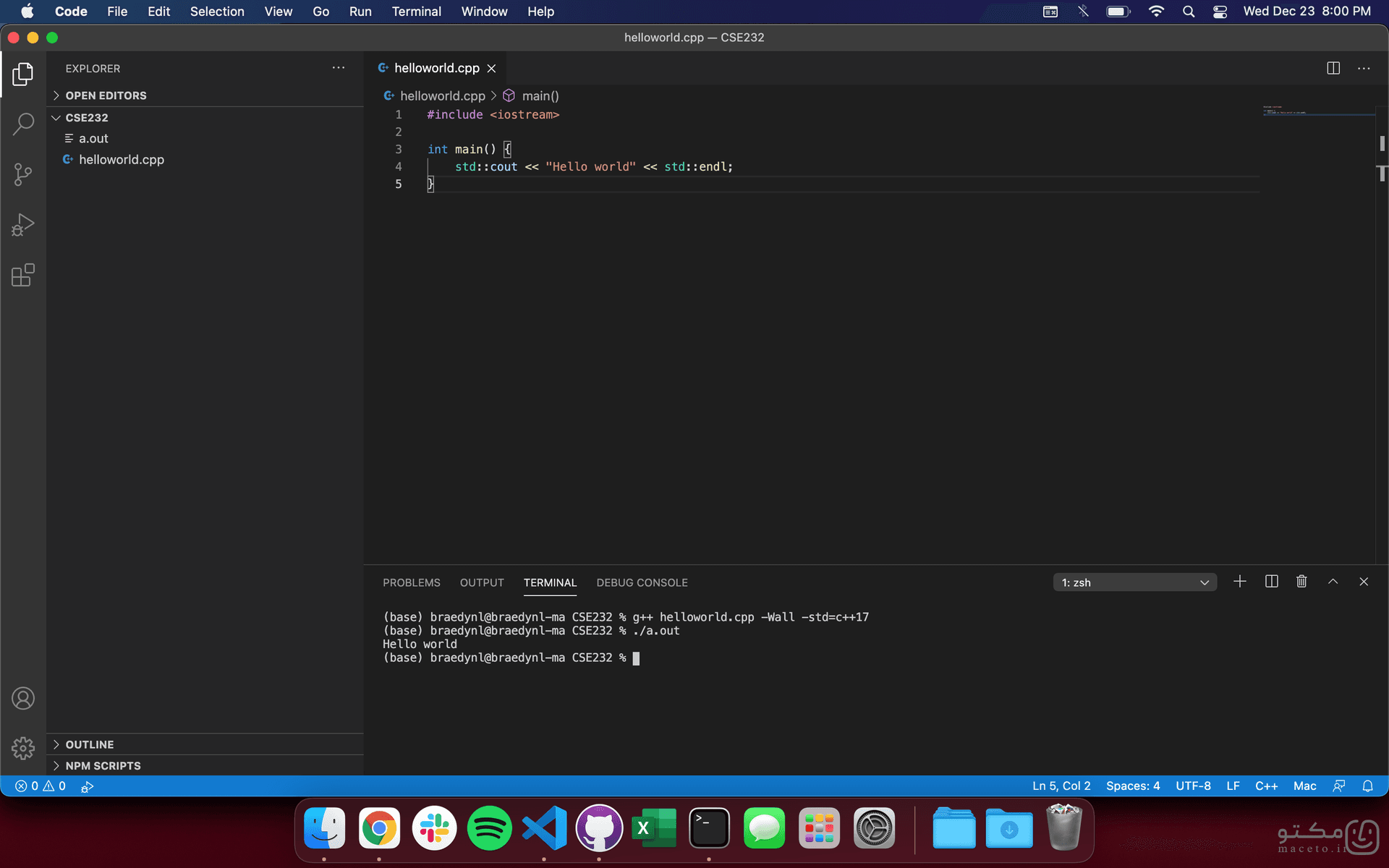This screenshot has width=1389, height=868.
Task: Click Ln 5, Col 2 in status bar
Action: coord(1061,786)
